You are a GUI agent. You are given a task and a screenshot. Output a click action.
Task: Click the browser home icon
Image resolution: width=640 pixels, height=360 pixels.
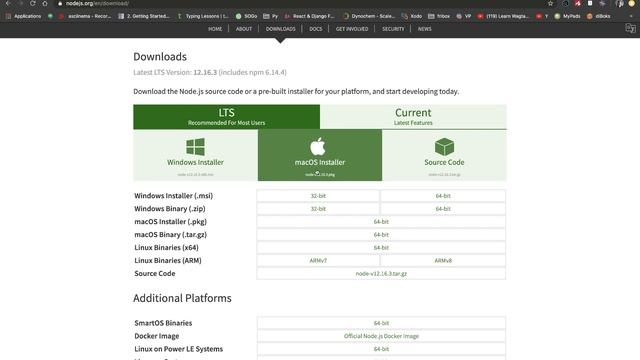click(x=45, y=3)
